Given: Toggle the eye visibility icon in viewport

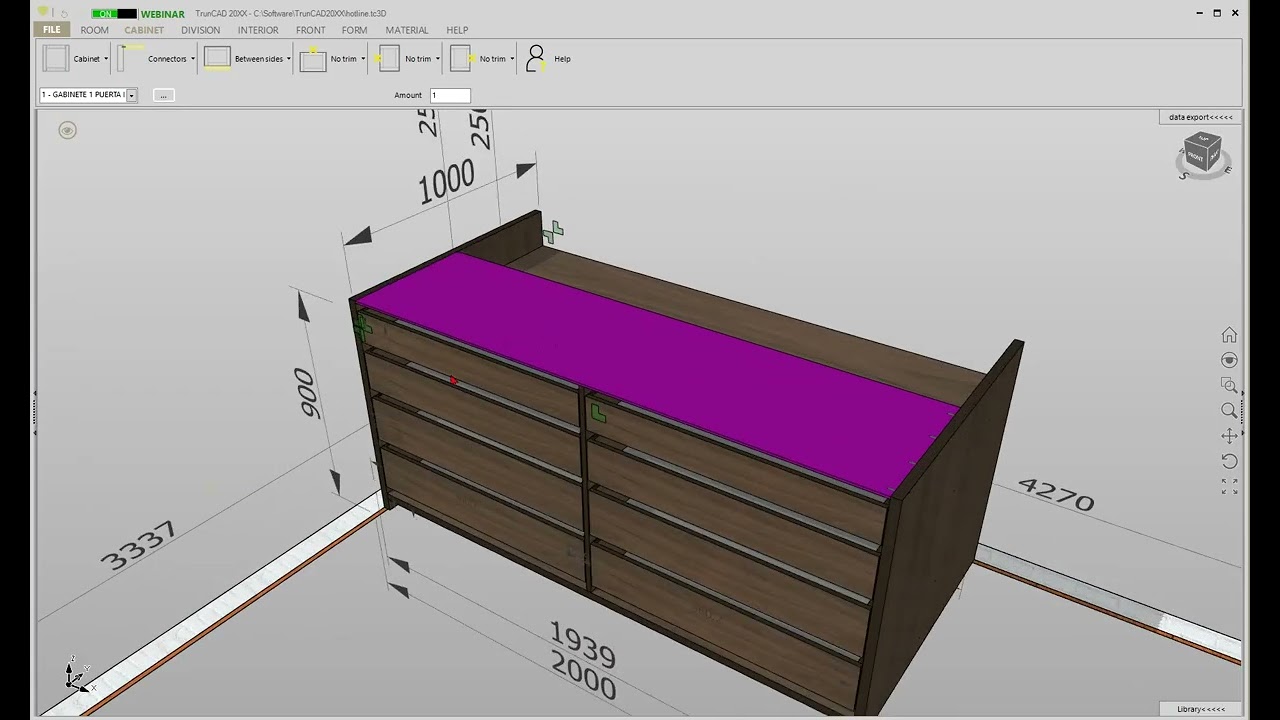Looking at the screenshot, I should pyautogui.click(x=67, y=130).
